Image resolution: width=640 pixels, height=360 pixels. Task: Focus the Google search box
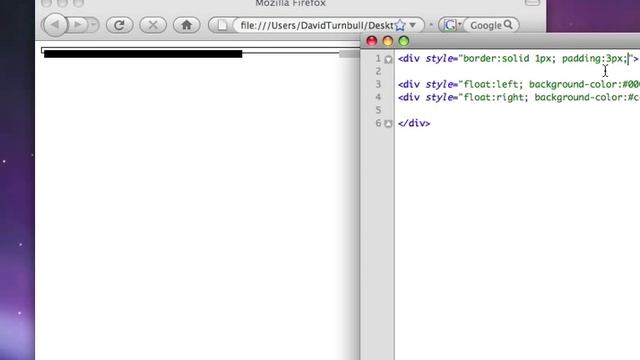[x=485, y=25]
